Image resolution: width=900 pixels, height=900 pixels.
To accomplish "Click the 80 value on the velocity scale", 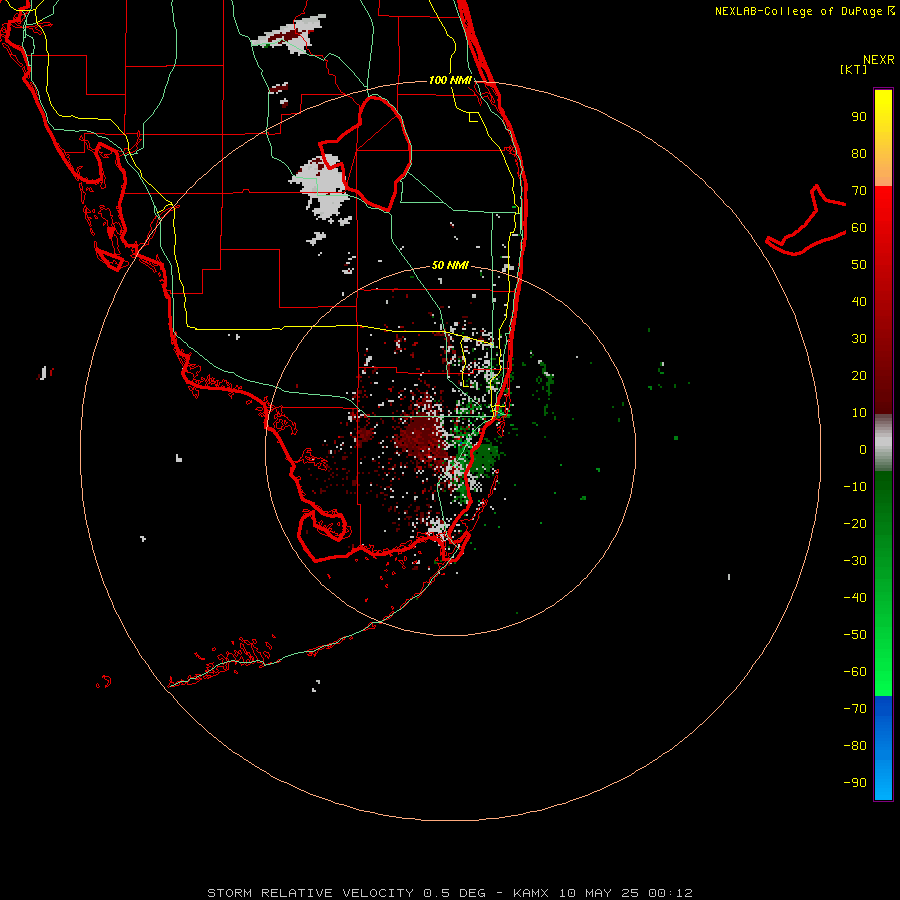I will [859, 154].
